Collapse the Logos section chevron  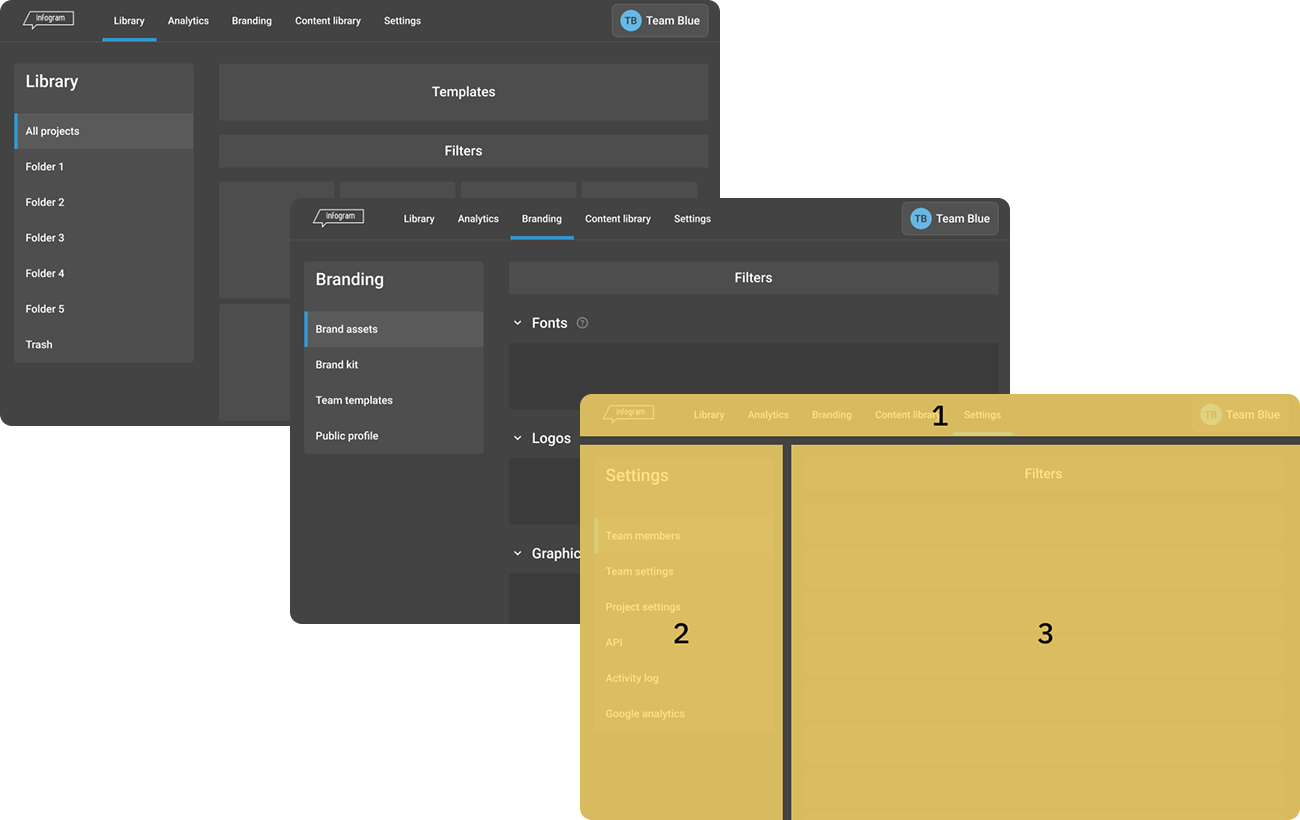518,438
